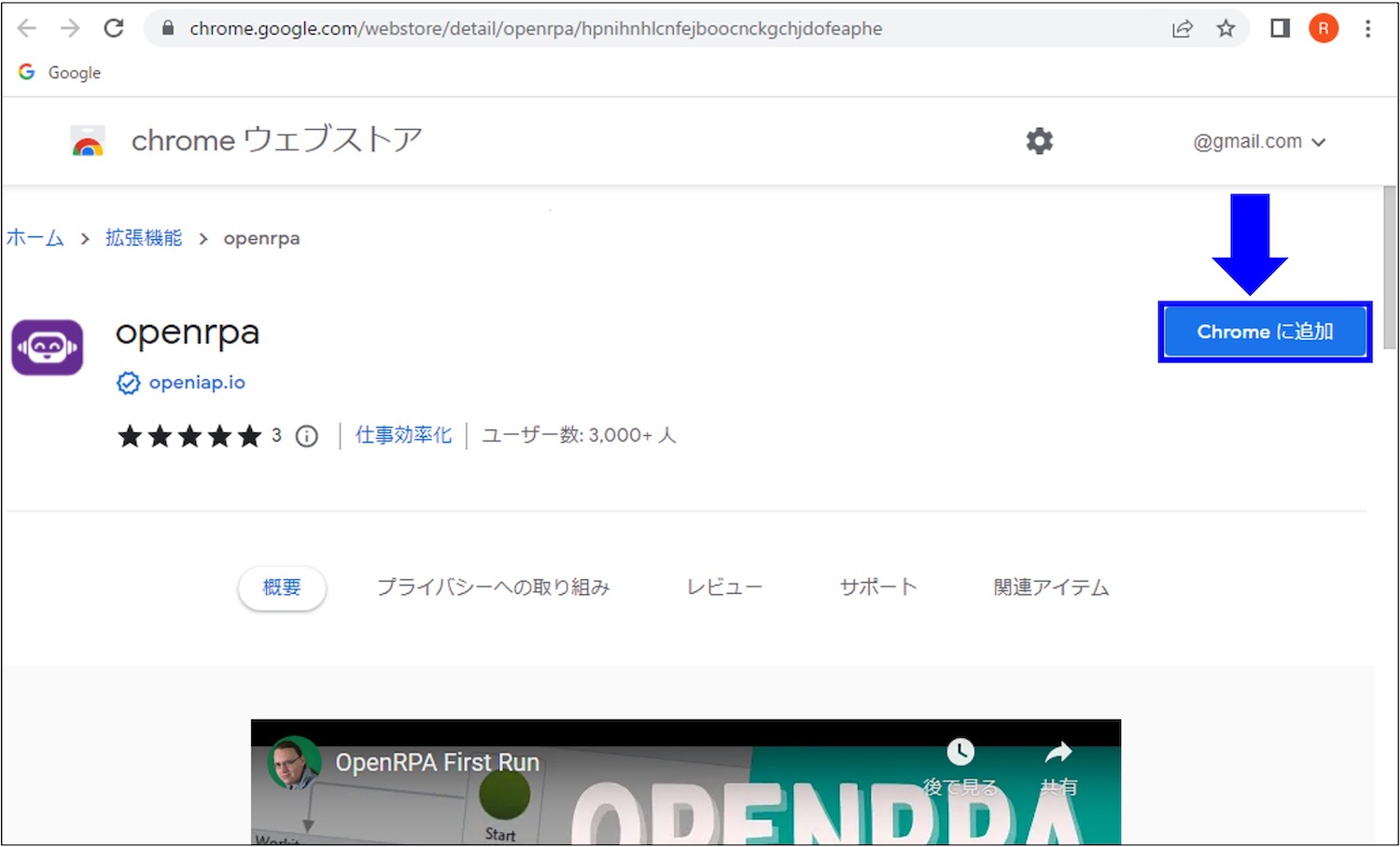Screen dimensions: 1400x847
Task: Click the openrpa extension icon
Action: [48, 347]
